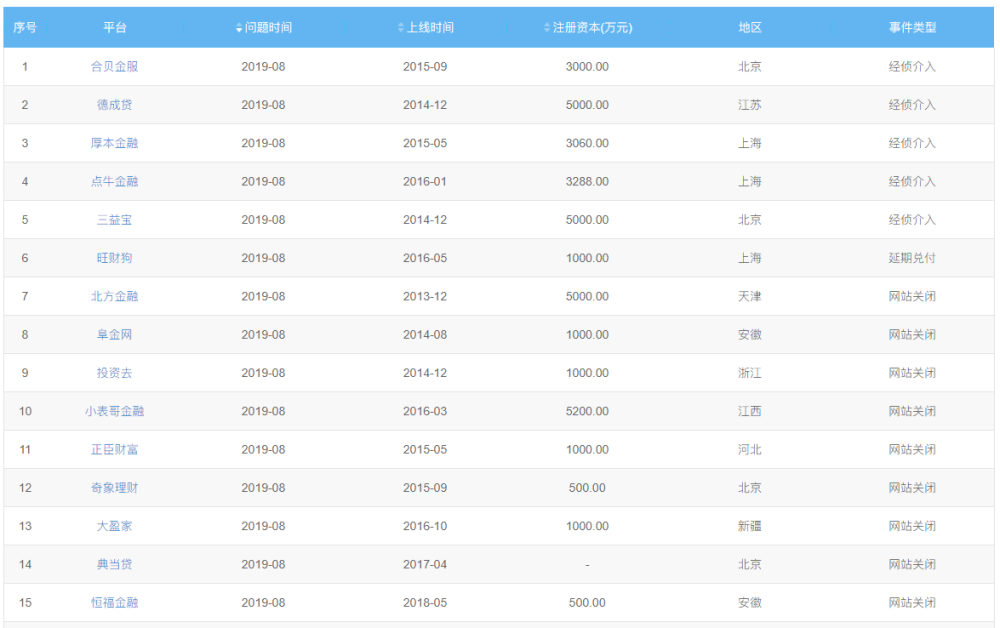Screen dimensions: 1000x628
Task: Sort by 上线时间 column arrow
Action: click(x=401, y=27)
